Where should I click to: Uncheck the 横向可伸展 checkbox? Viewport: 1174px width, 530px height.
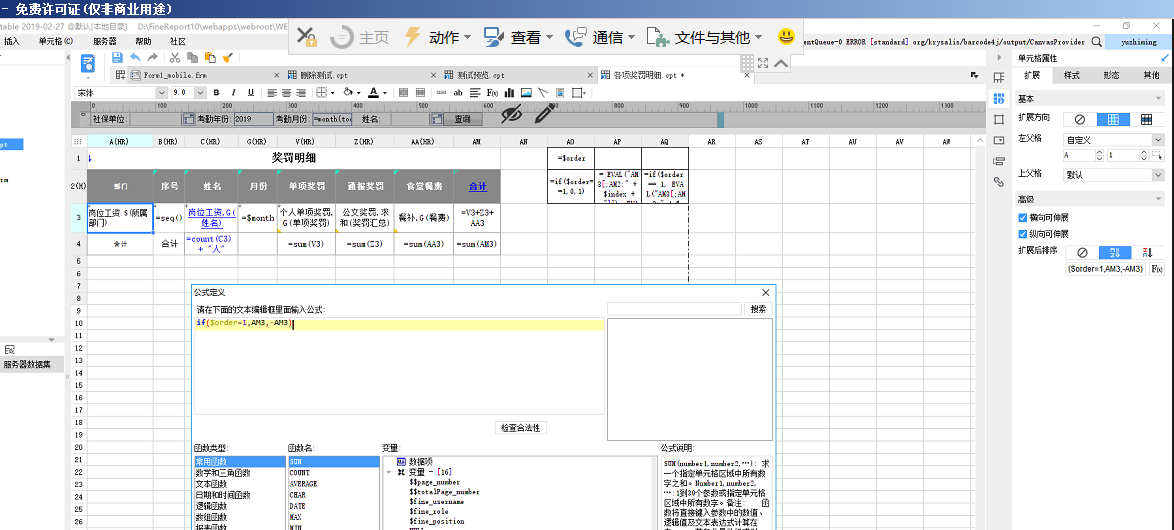1023,217
